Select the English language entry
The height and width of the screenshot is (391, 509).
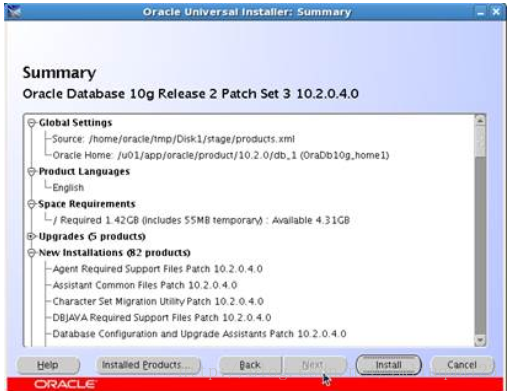(x=68, y=188)
